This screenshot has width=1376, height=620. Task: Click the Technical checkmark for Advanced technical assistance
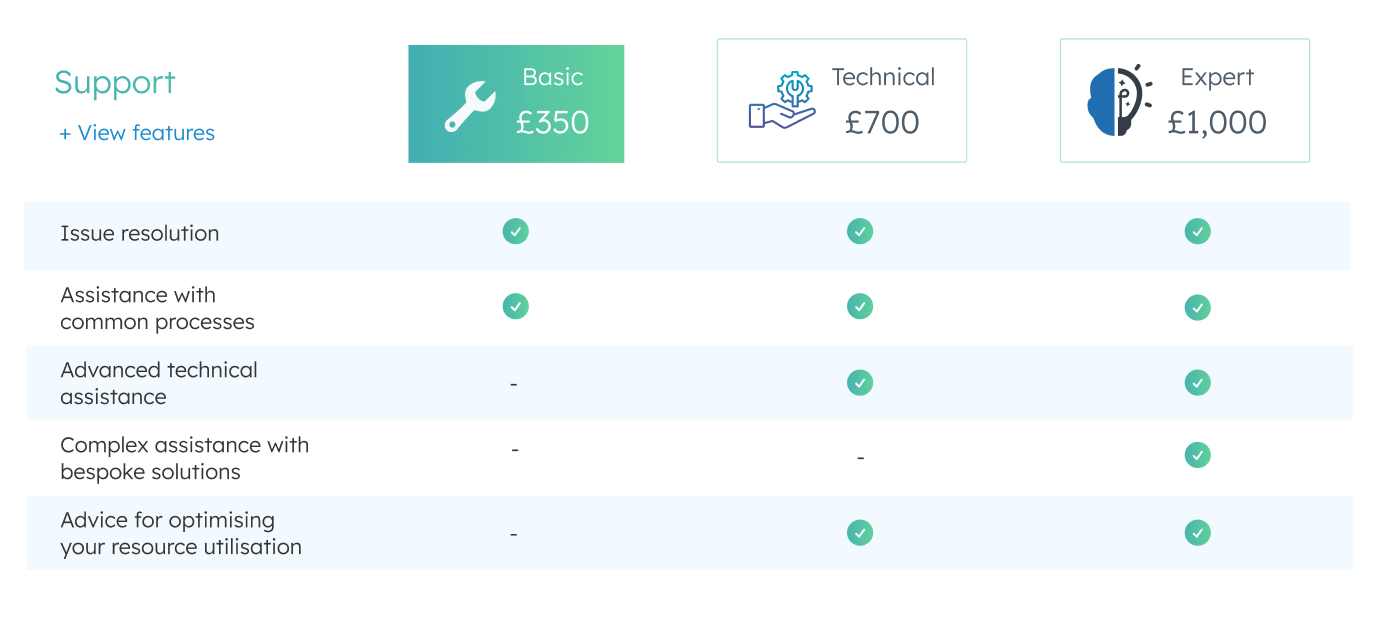pyautogui.click(x=859, y=382)
